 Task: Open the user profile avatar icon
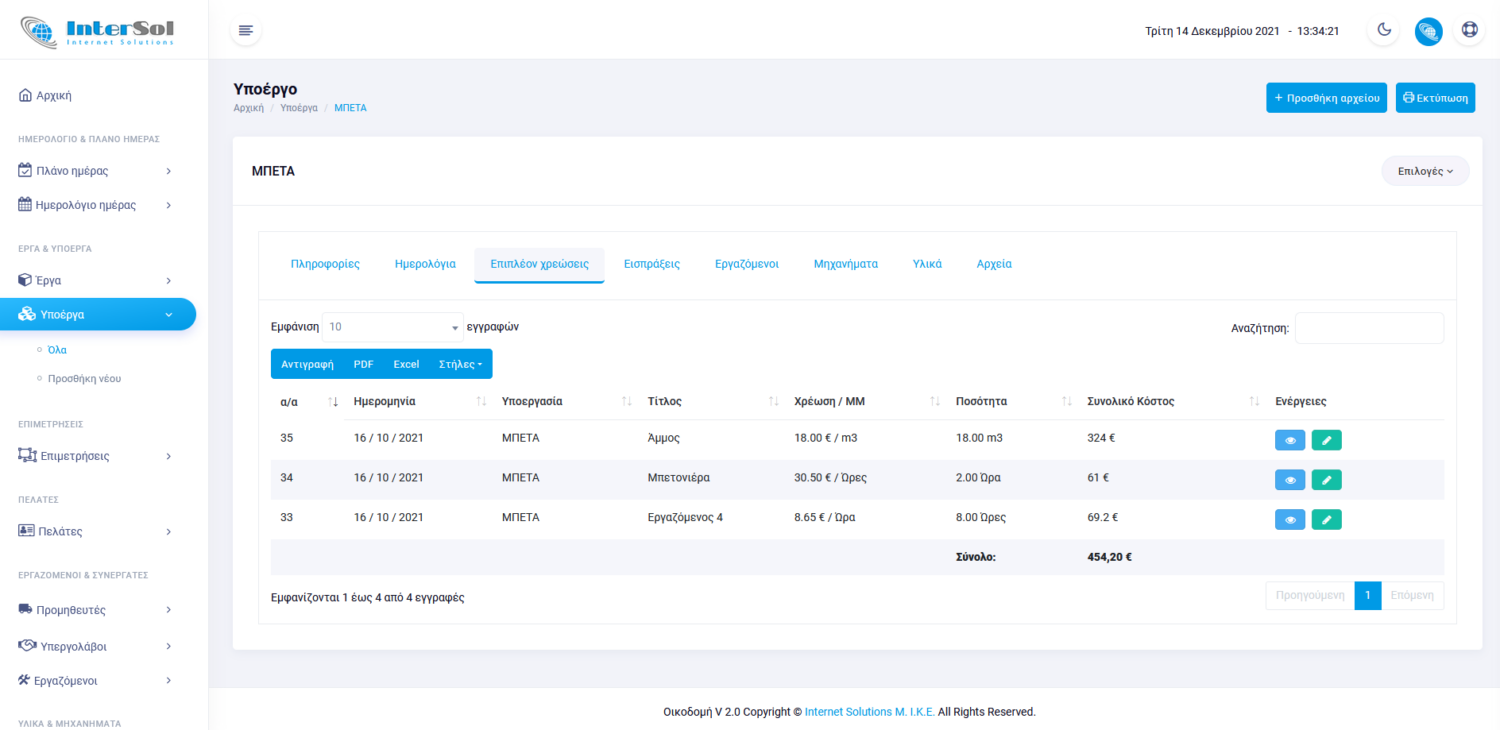tap(1428, 31)
